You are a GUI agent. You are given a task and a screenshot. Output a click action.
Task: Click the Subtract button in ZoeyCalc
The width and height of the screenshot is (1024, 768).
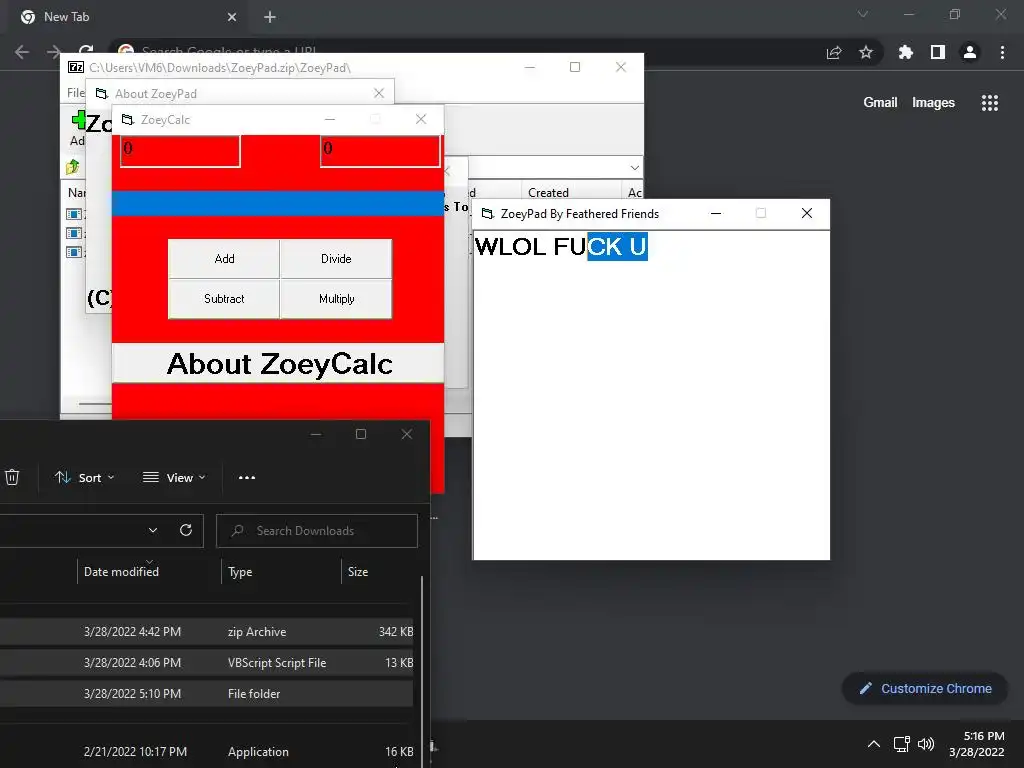click(x=224, y=299)
